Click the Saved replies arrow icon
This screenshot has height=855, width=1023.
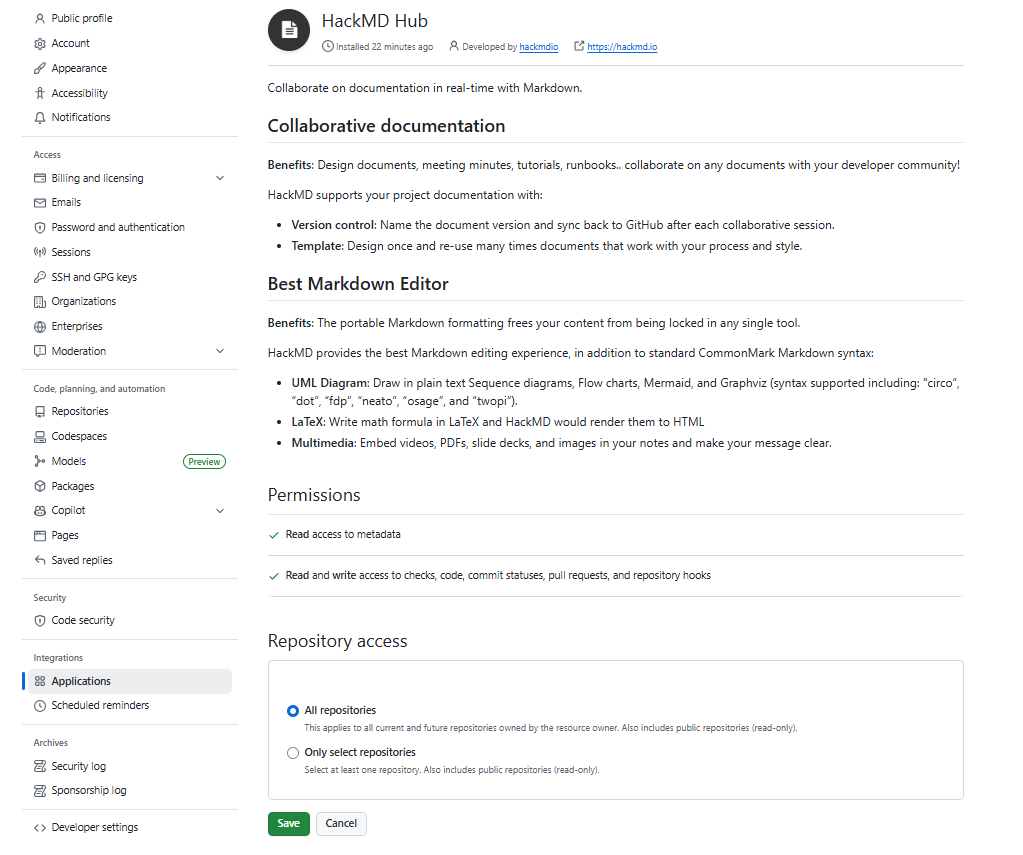pos(40,560)
